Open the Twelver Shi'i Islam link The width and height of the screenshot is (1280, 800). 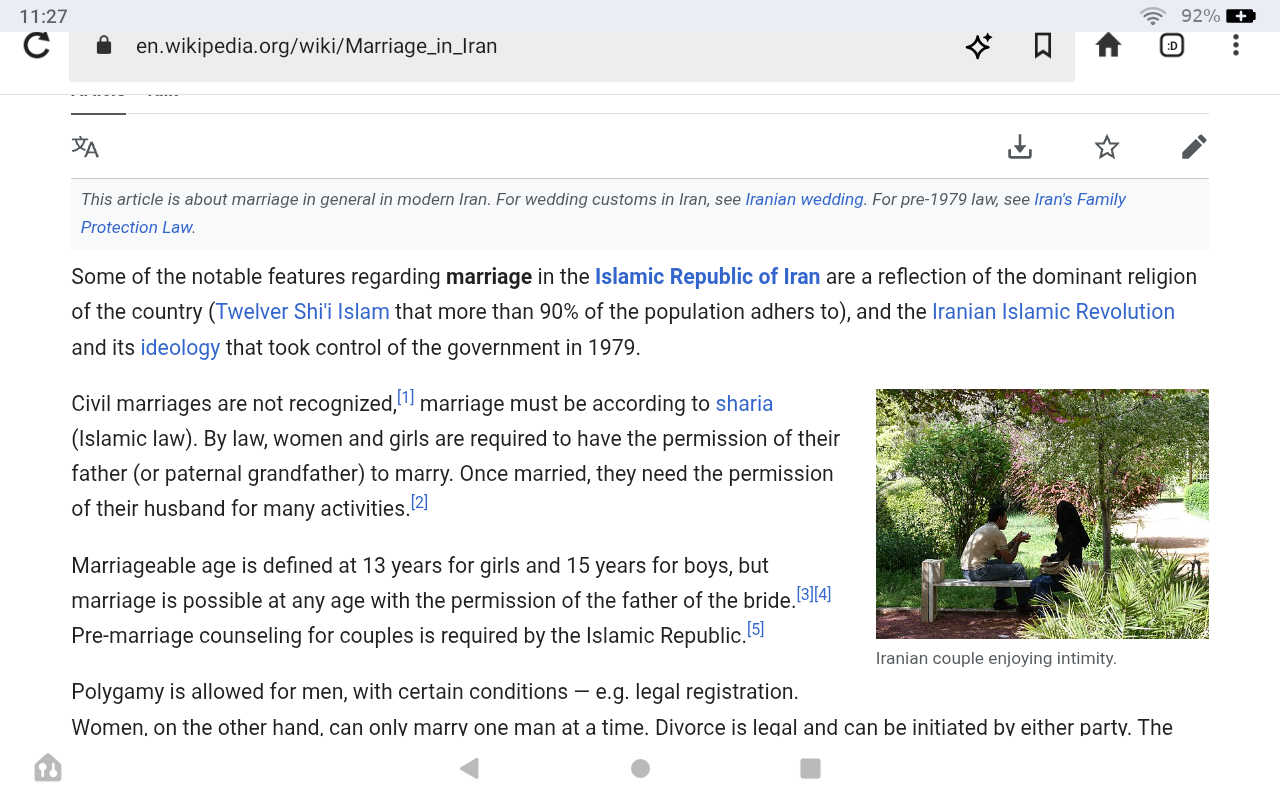303,312
